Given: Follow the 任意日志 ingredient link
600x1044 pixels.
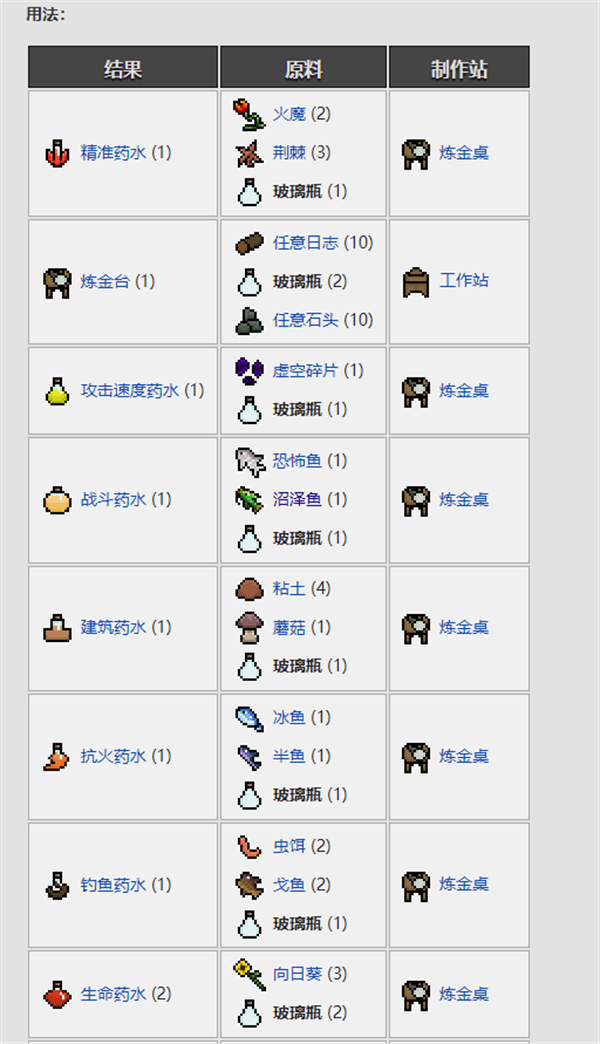Looking at the screenshot, I should [306, 242].
